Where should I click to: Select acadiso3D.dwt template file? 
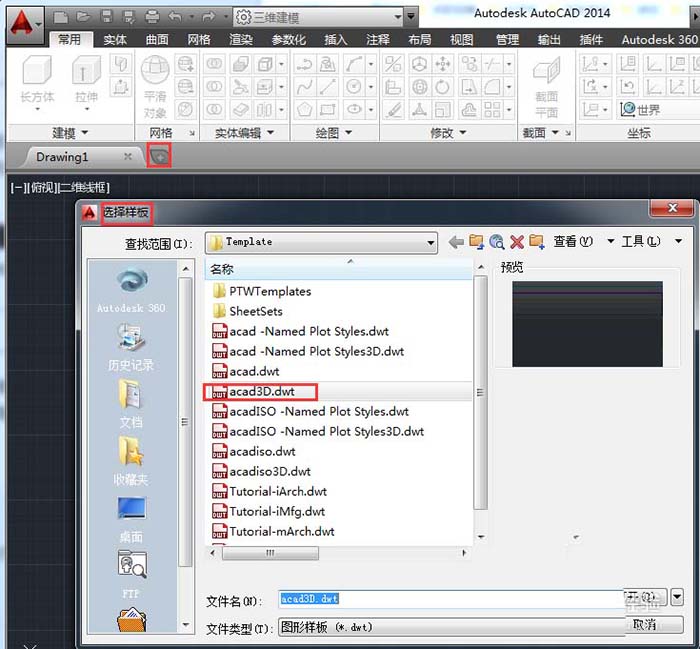pos(261,471)
